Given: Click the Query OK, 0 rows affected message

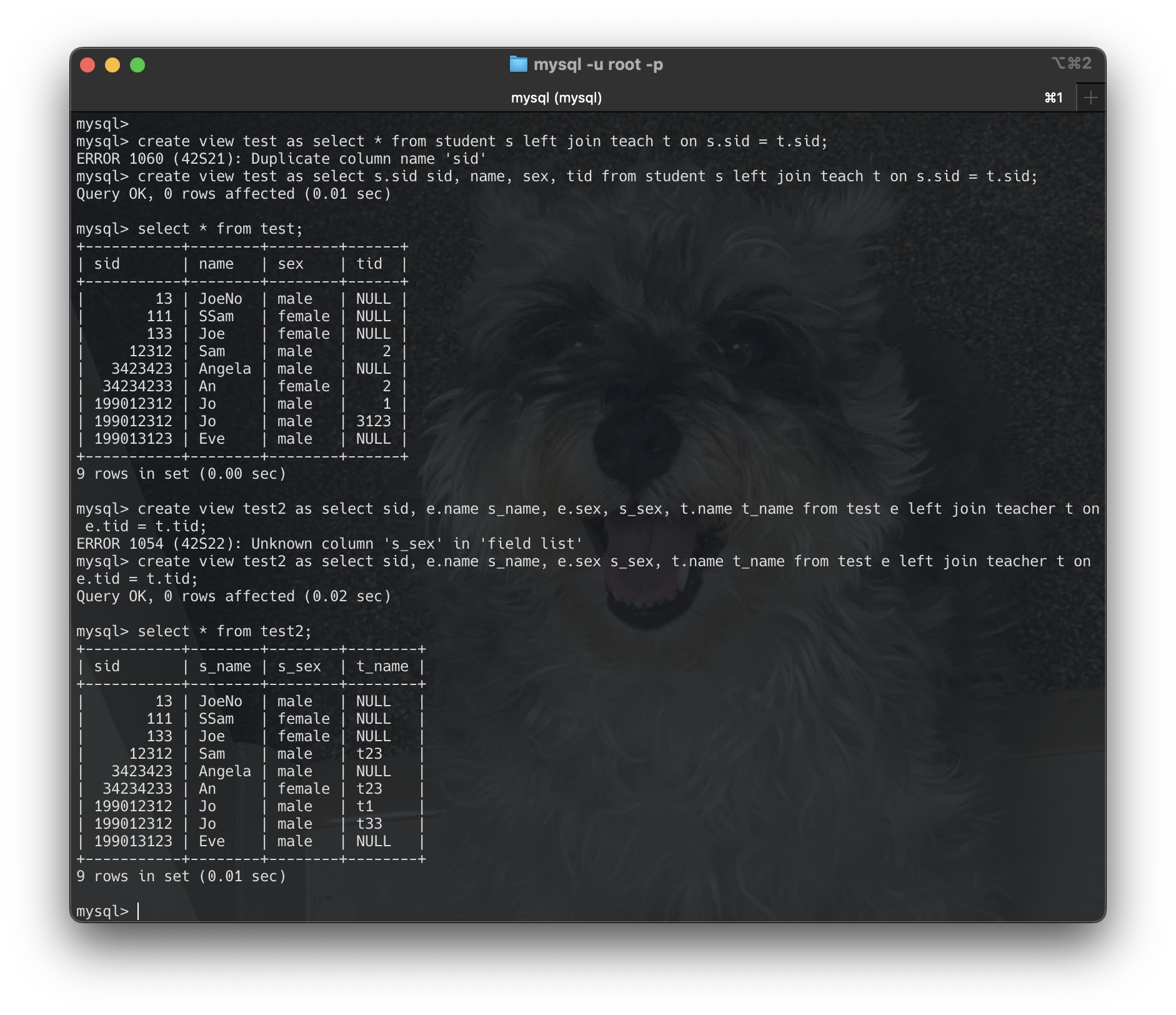Looking at the screenshot, I should pos(234,194).
